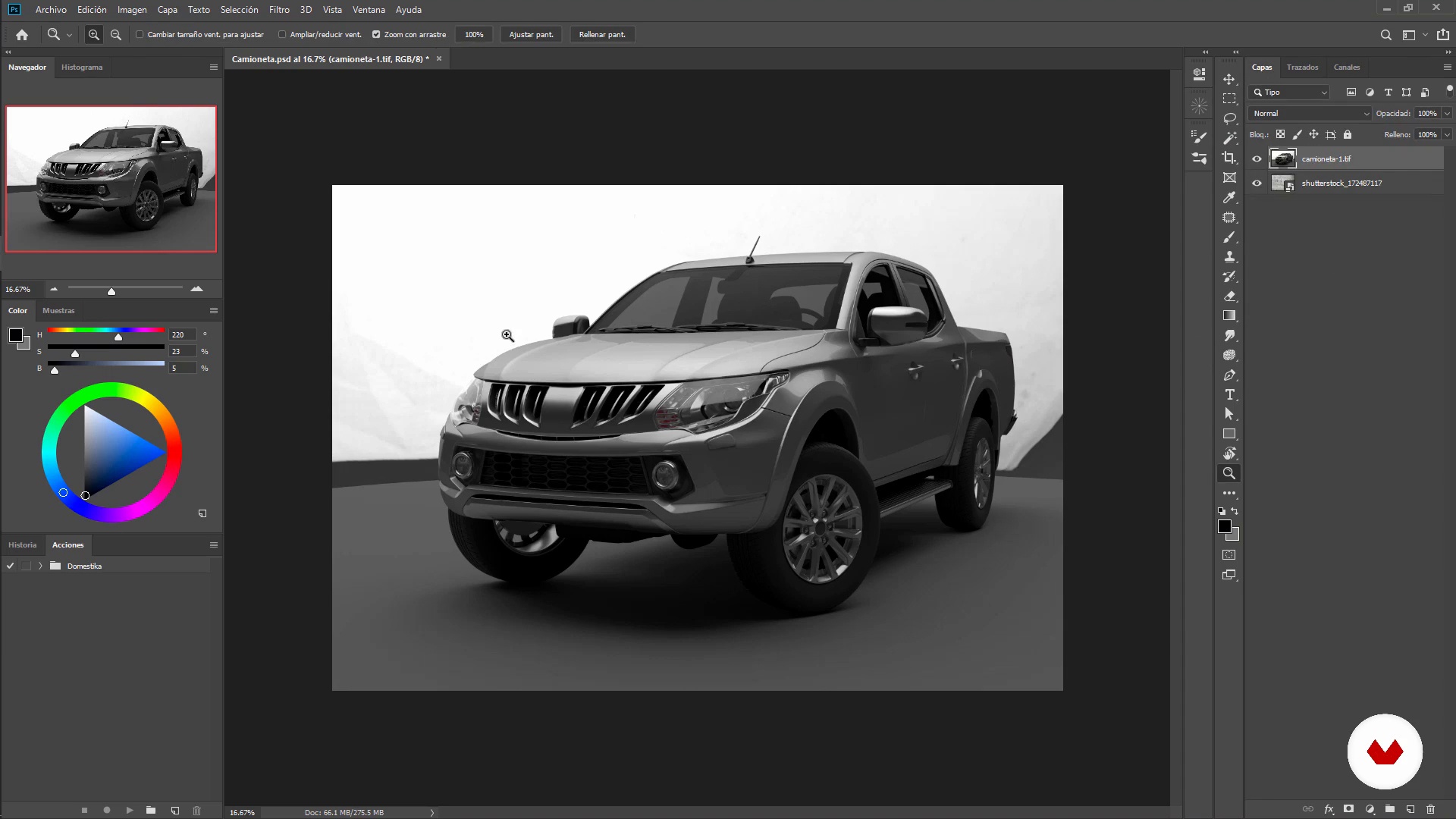Select the Crop tool
Screen dimensions: 1456x819
click(1229, 158)
